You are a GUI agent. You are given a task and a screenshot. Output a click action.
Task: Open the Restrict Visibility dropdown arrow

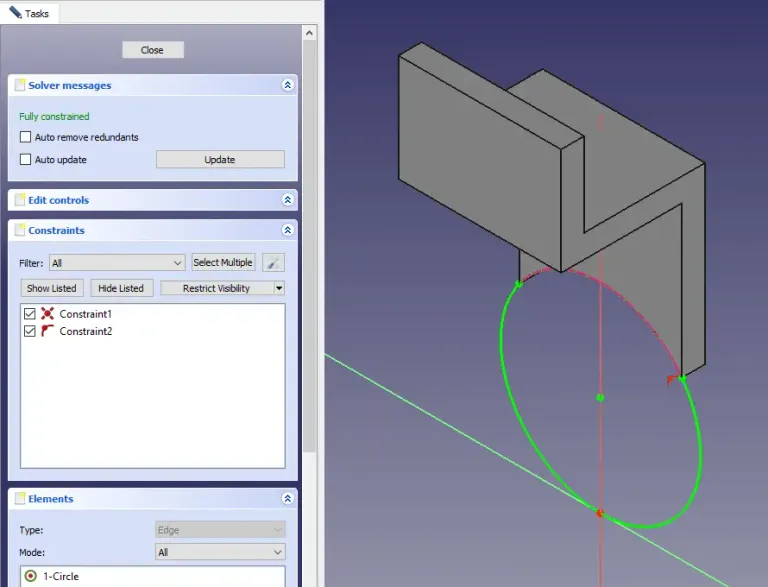(279, 288)
